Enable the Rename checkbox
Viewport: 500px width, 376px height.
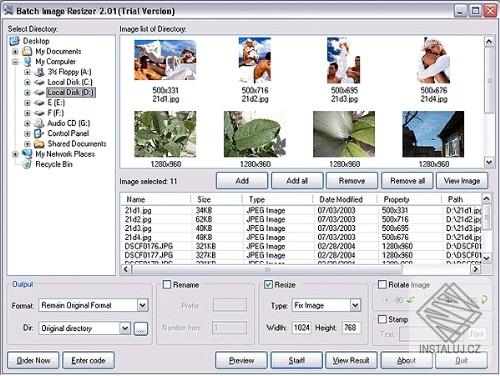tap(167, 285)
